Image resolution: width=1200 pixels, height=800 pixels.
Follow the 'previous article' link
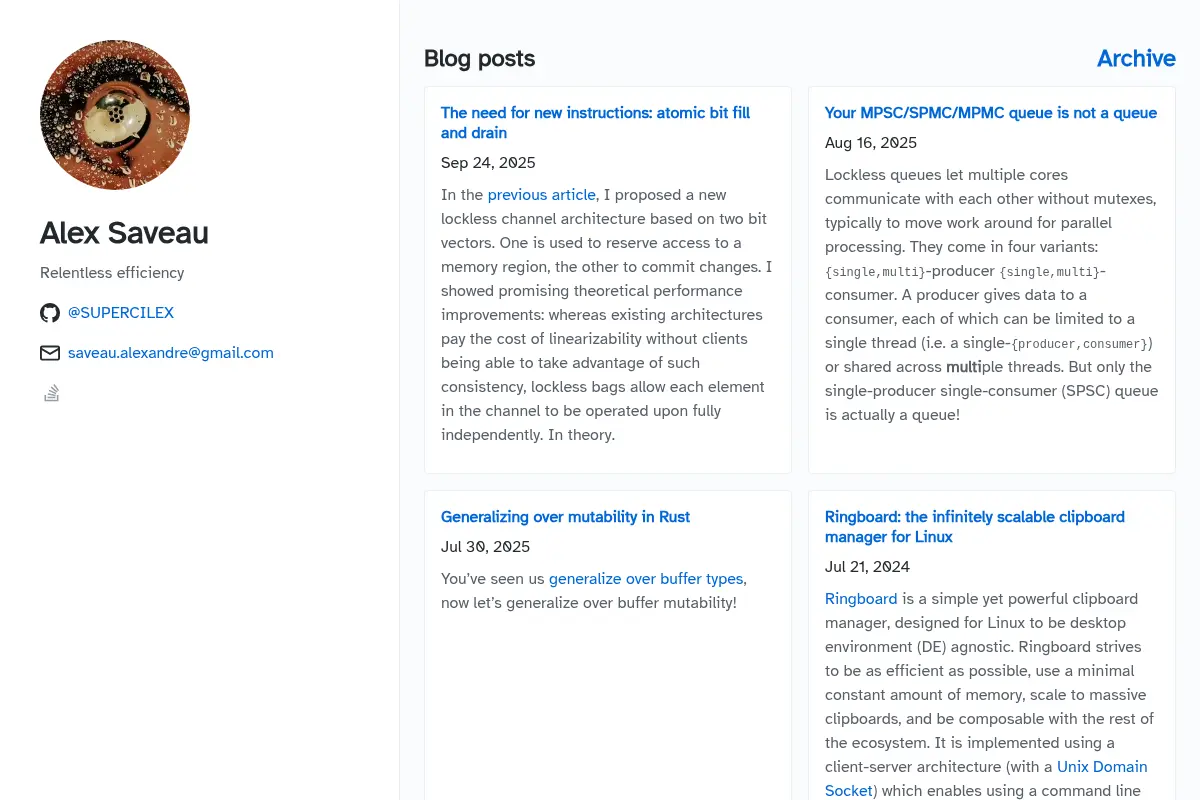coord(542,195)
